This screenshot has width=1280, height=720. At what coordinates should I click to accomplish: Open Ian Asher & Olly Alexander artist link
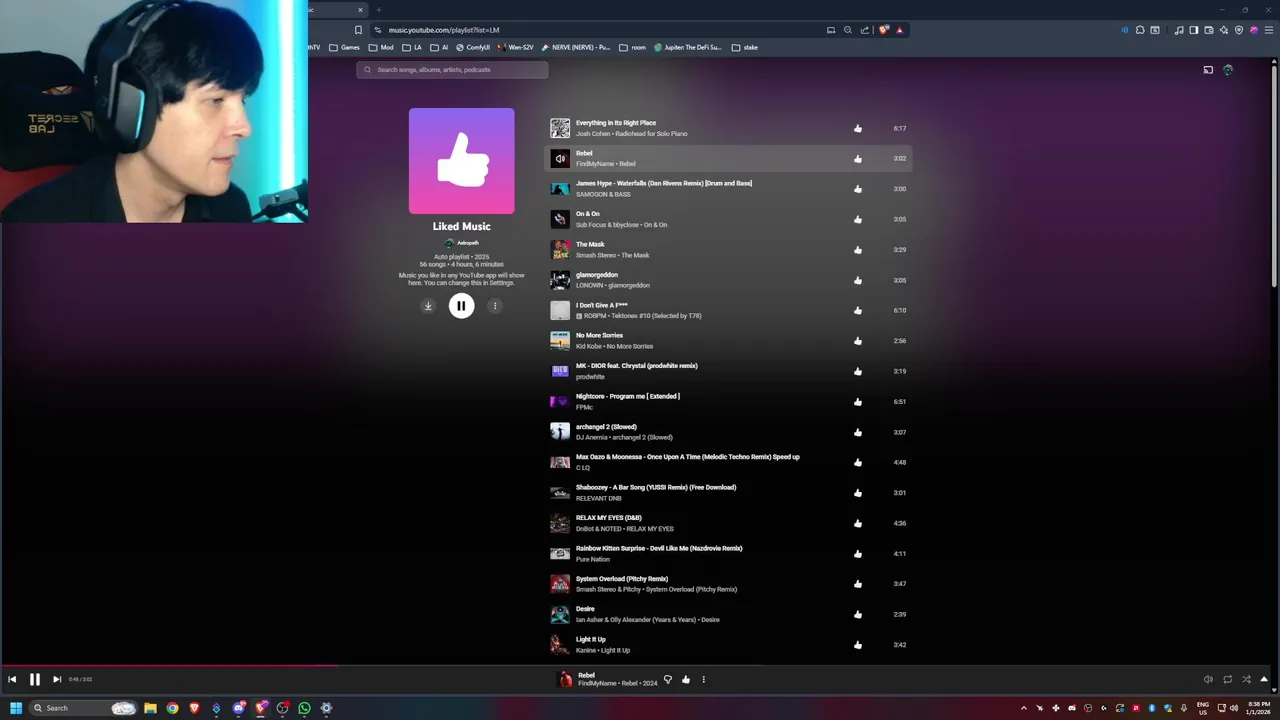tap(635, 620)
